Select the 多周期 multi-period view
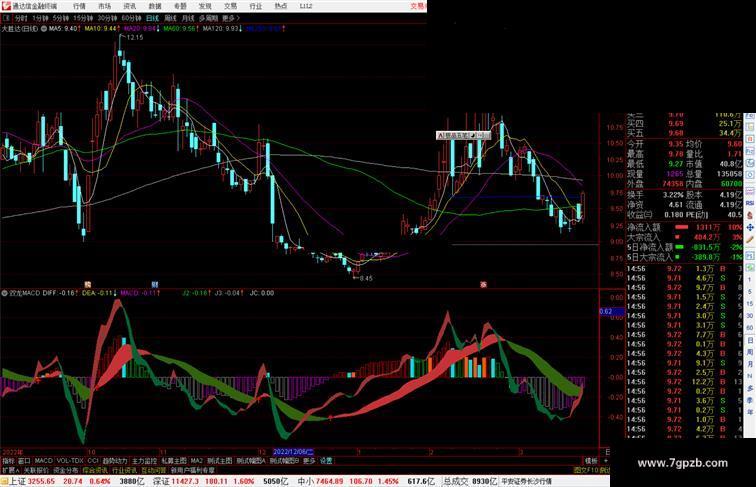This screenshot has width=756, height=487. (x=208, y=18)
